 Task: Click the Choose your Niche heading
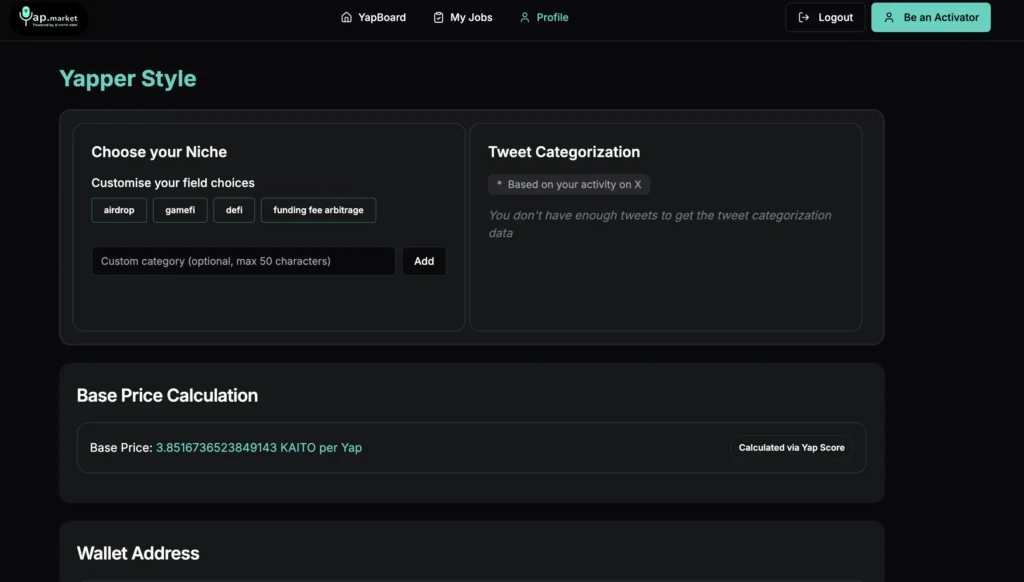[x=159, y=152]
